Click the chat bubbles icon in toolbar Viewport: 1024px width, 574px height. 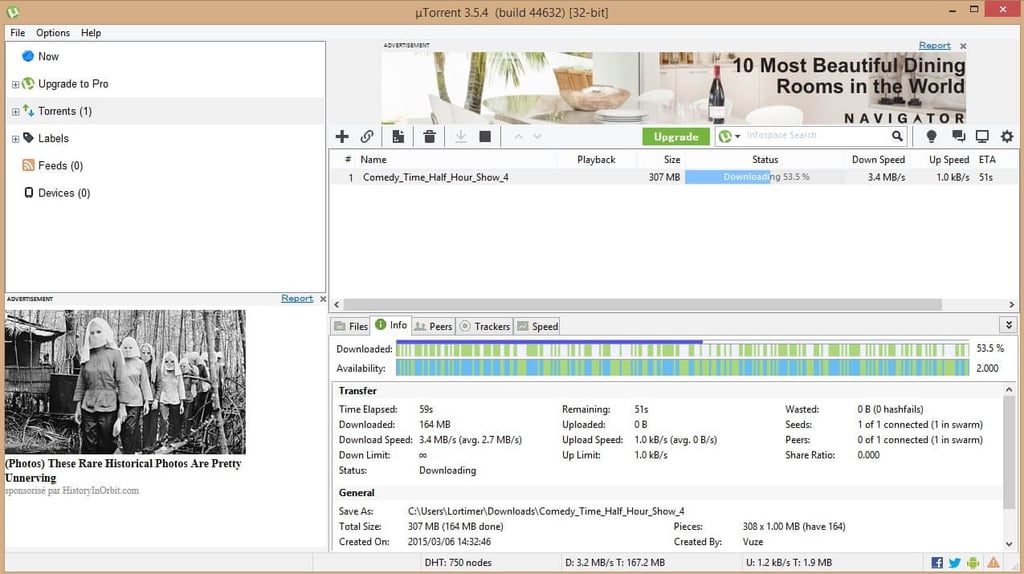pos(958,136)
